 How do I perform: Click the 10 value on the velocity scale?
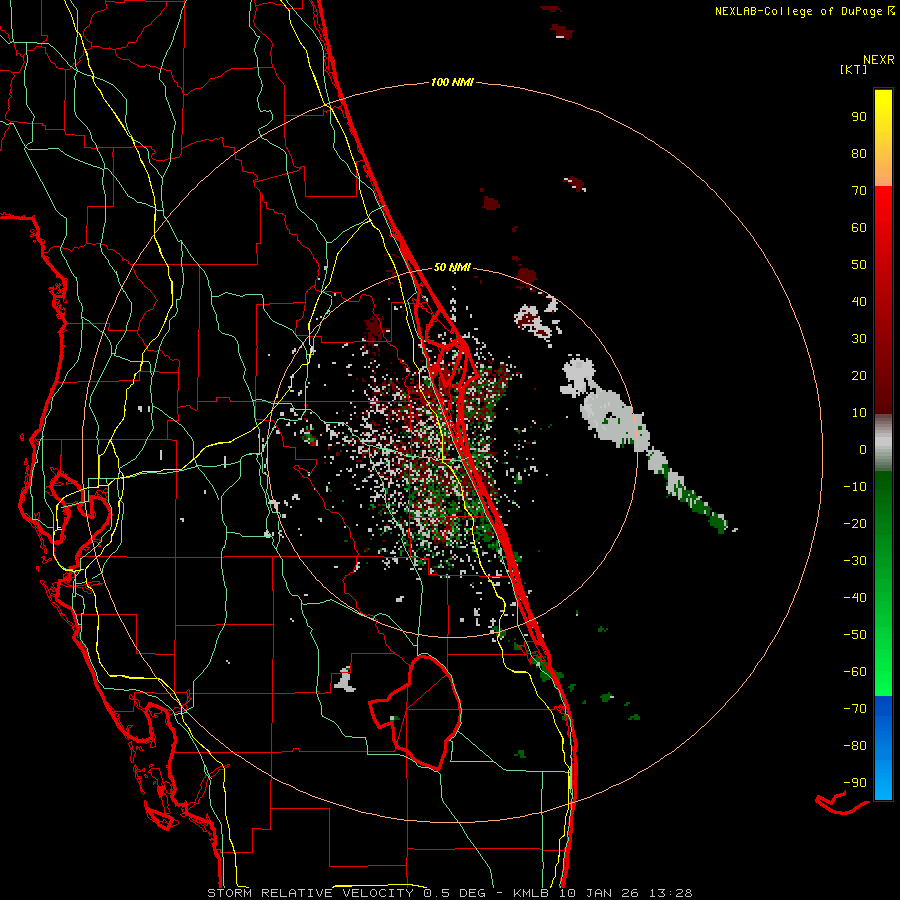859,413
